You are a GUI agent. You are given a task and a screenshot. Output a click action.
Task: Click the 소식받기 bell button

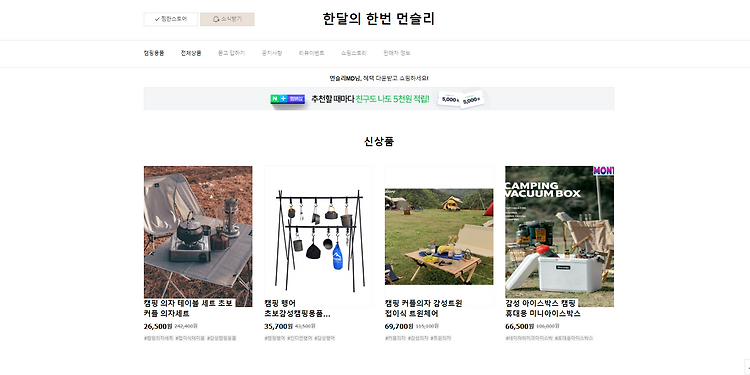227,19
